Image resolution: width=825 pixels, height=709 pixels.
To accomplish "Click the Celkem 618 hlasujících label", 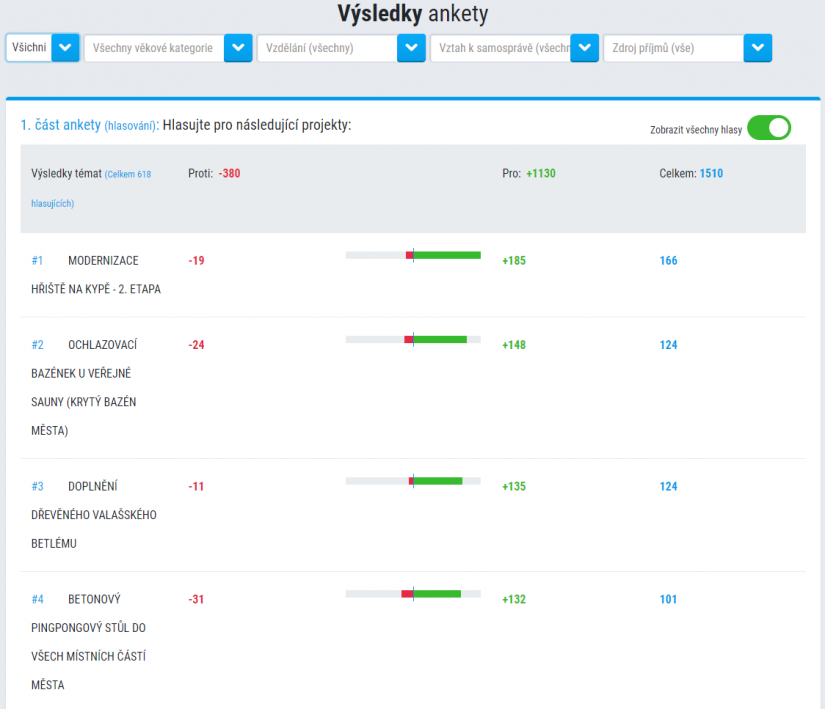I will click(x=91, y=188).
